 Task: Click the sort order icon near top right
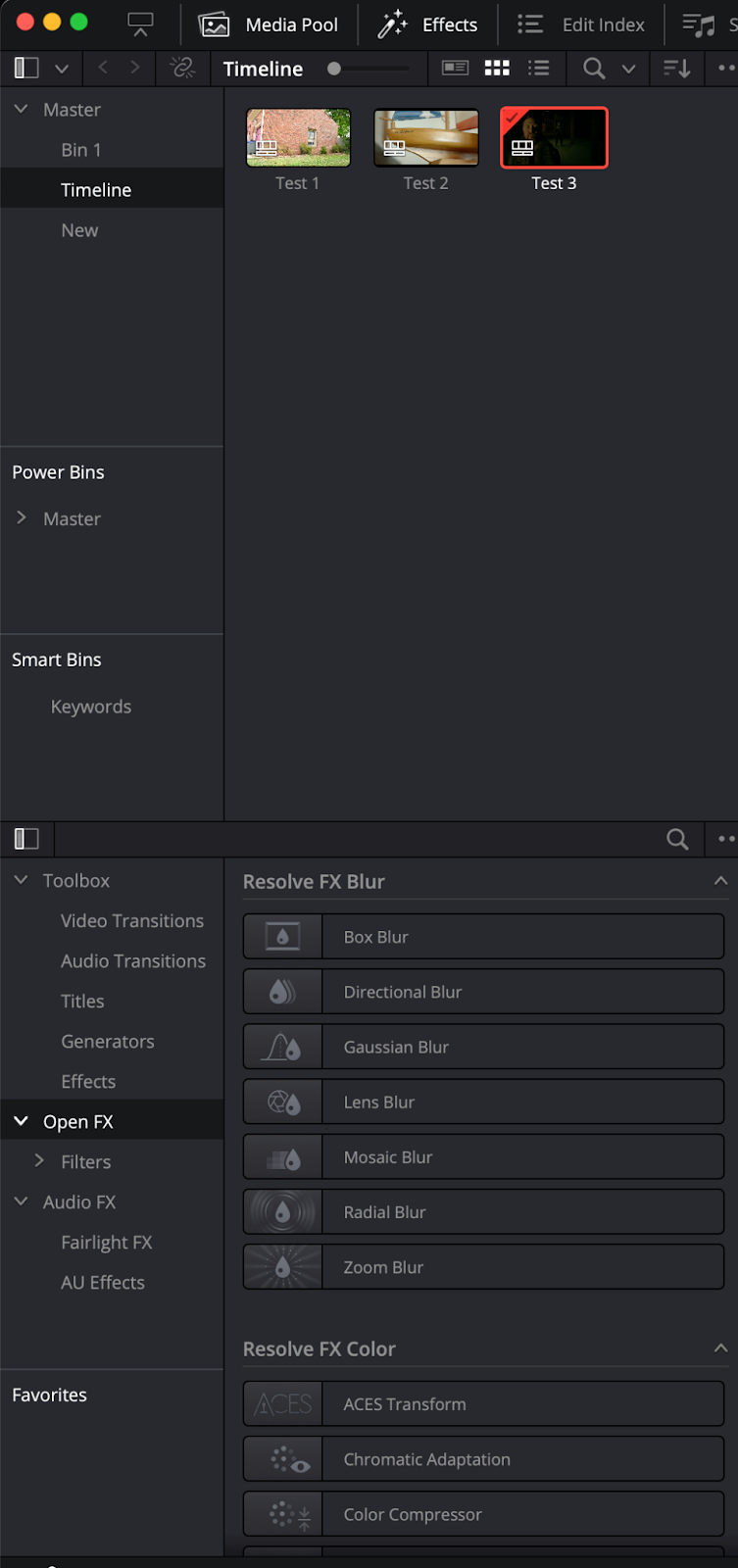(675, 69)
